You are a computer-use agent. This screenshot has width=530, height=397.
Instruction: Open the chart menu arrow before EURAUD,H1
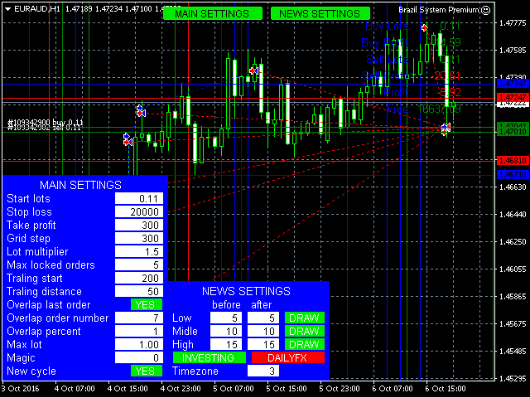(8, 9)
